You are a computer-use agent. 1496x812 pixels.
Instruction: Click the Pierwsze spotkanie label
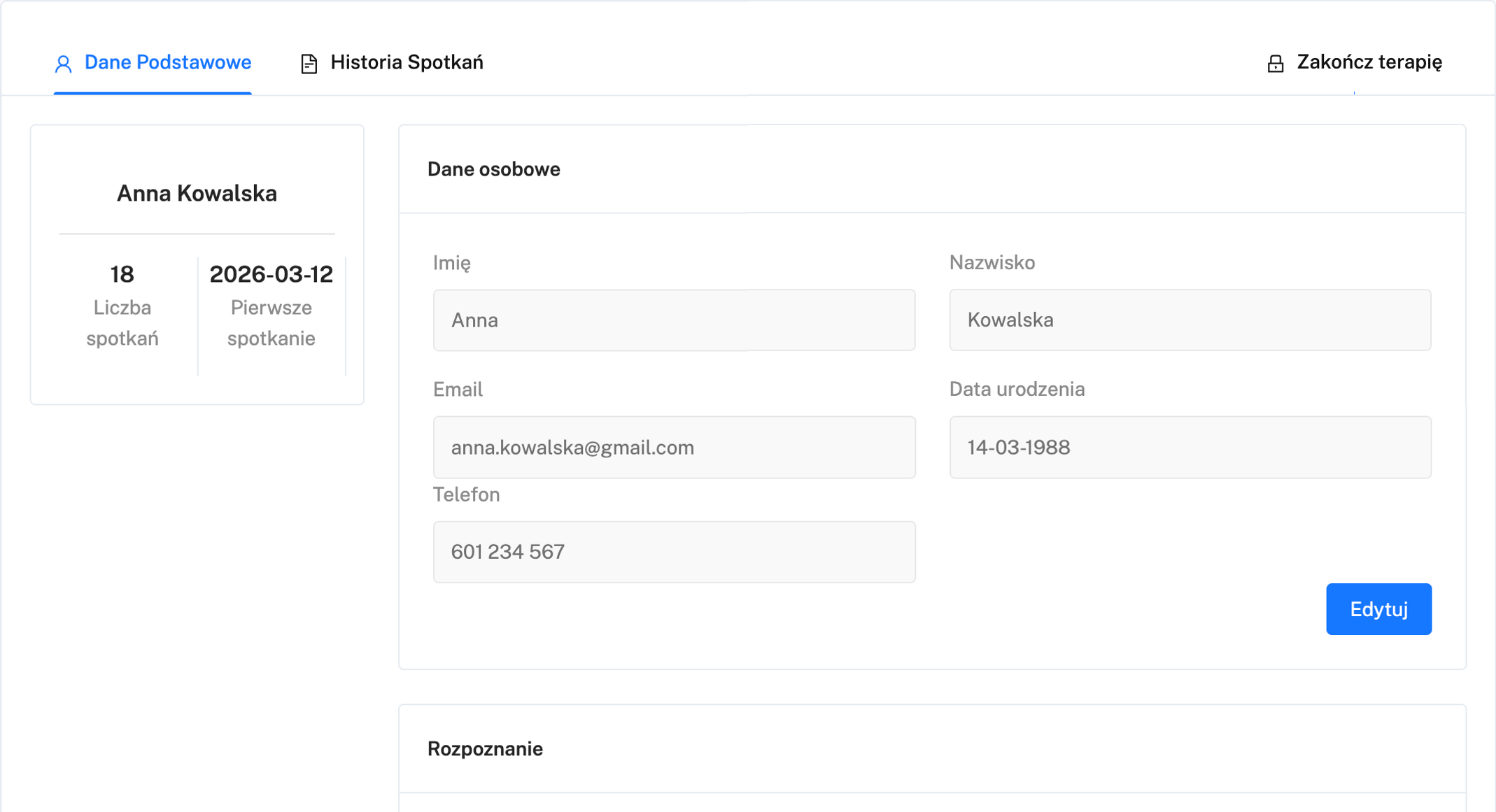[271, 323]
